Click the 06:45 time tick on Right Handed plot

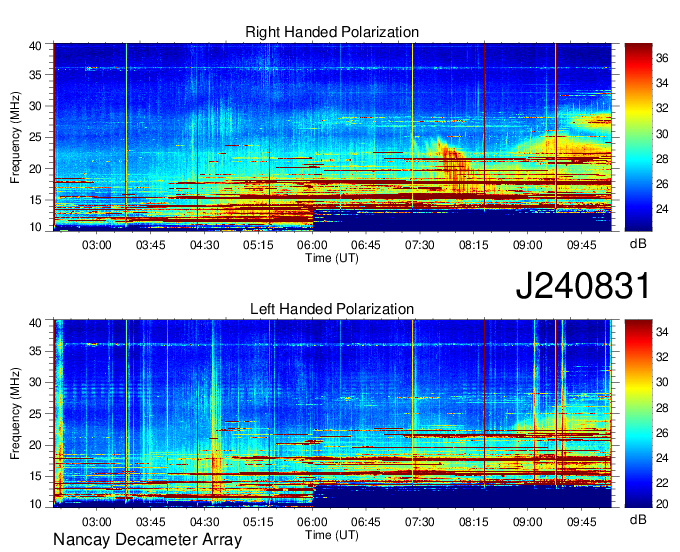click(x=366, y=245)
